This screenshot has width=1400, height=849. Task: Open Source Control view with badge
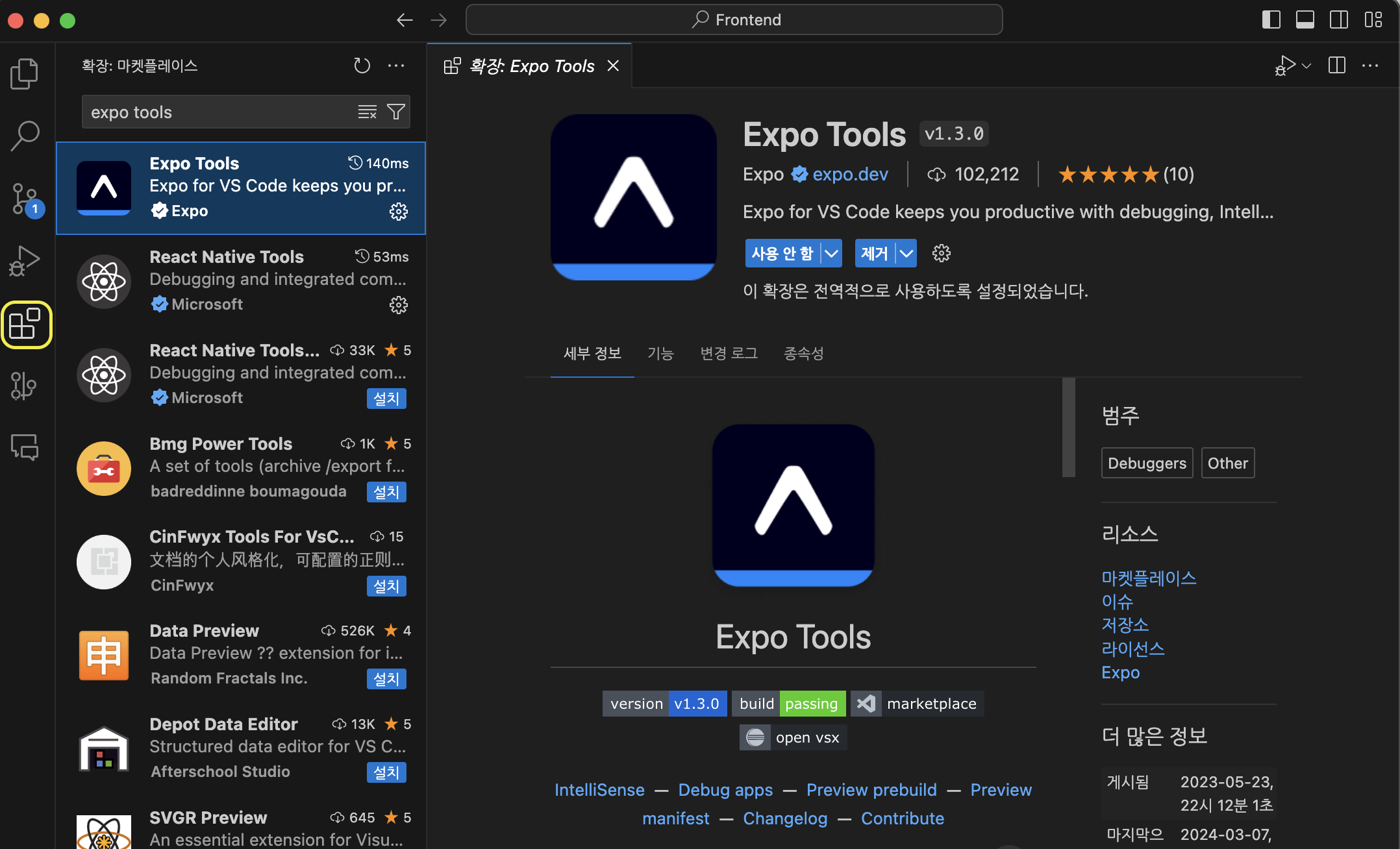pos(25,199)
